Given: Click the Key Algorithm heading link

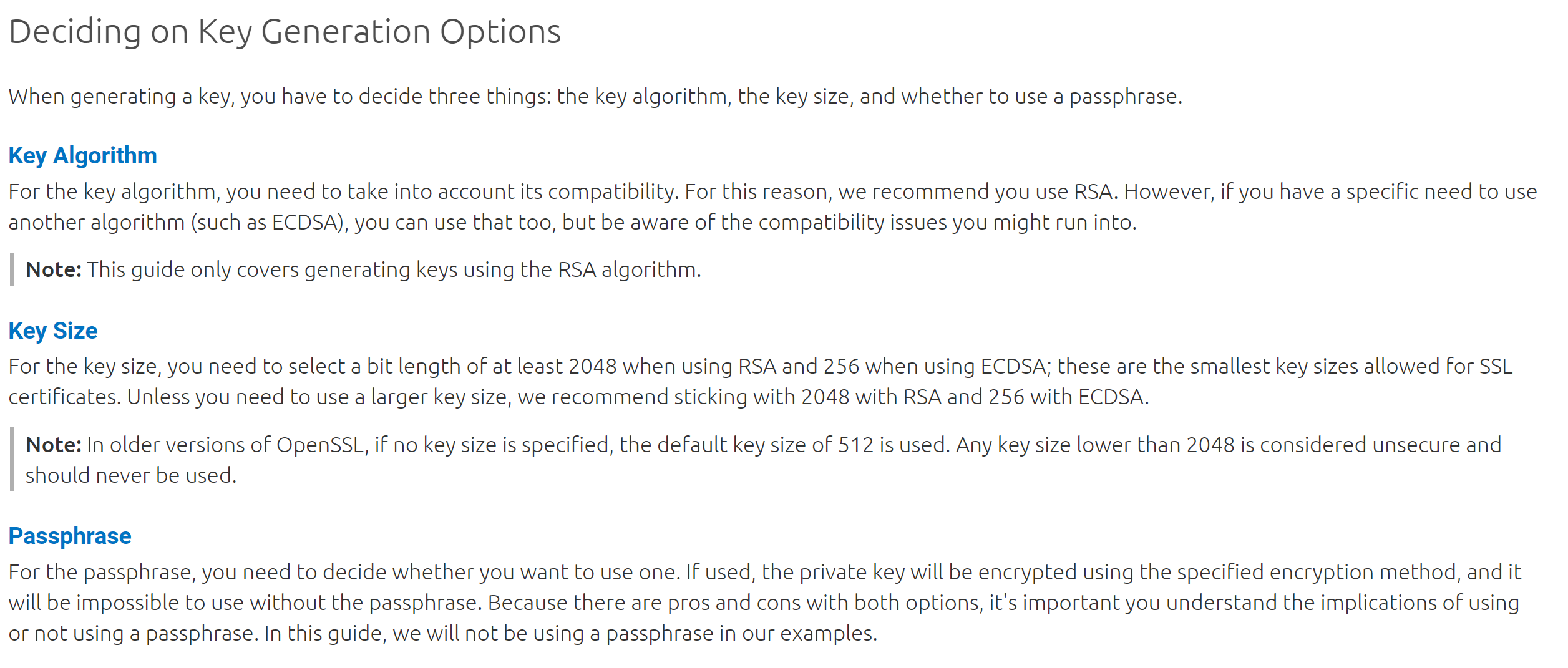Looking at the screenshot, I should [x=82, y=155].
